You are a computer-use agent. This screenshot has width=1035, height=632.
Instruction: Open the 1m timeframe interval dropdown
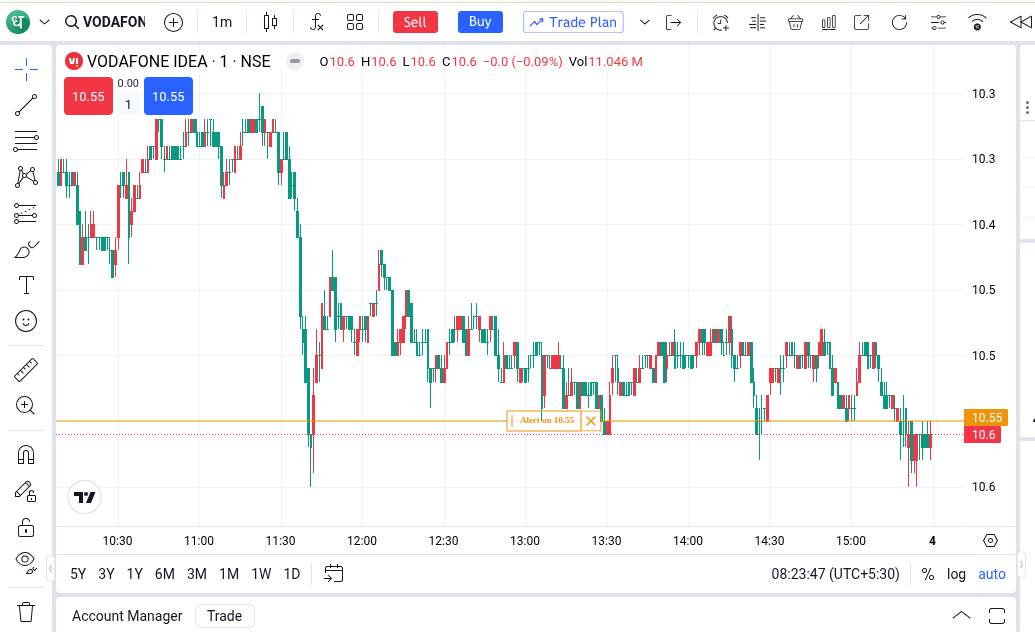(x=222, y=22)
